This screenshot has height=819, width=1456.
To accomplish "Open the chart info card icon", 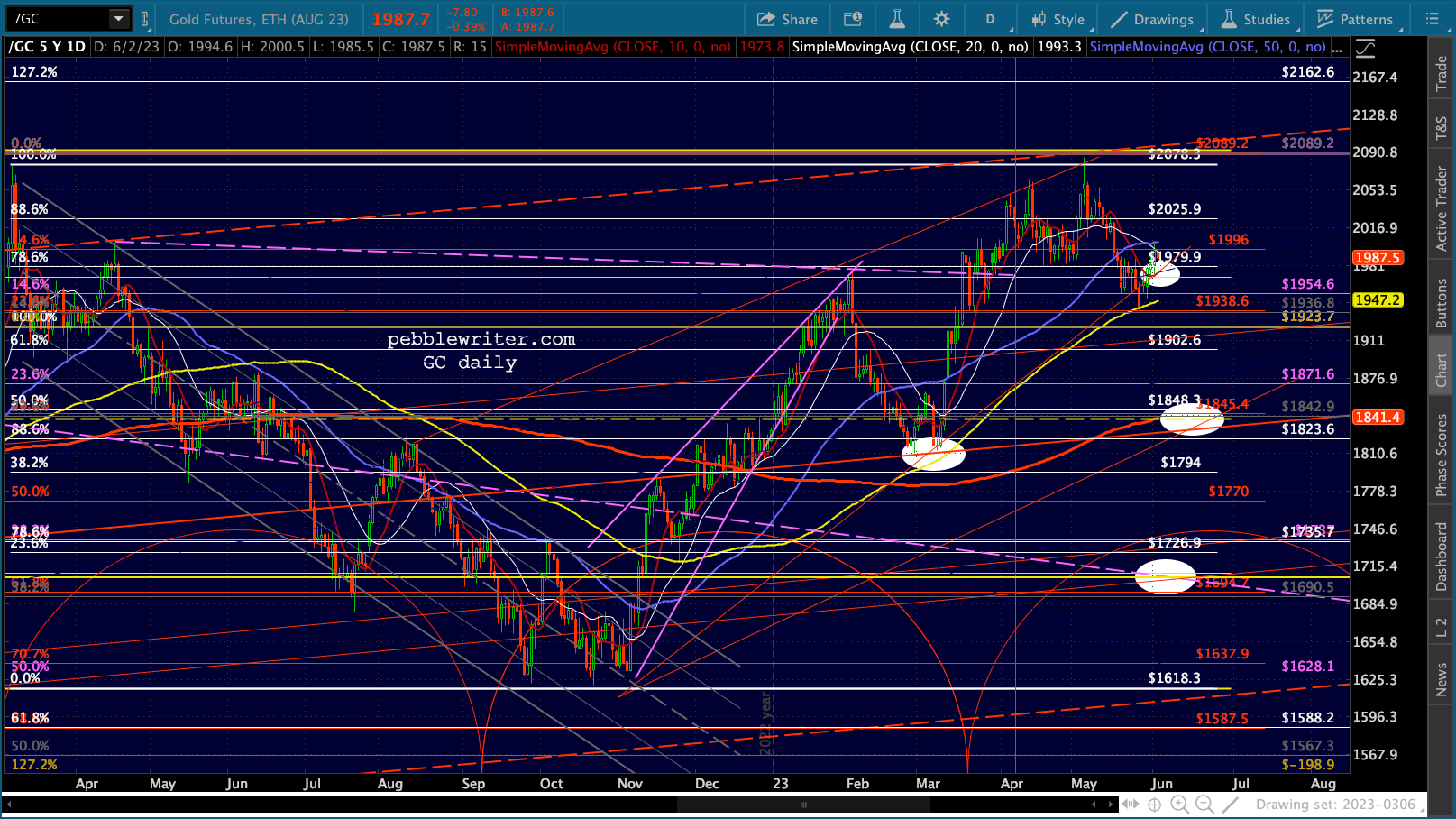I will coord(853,19).
